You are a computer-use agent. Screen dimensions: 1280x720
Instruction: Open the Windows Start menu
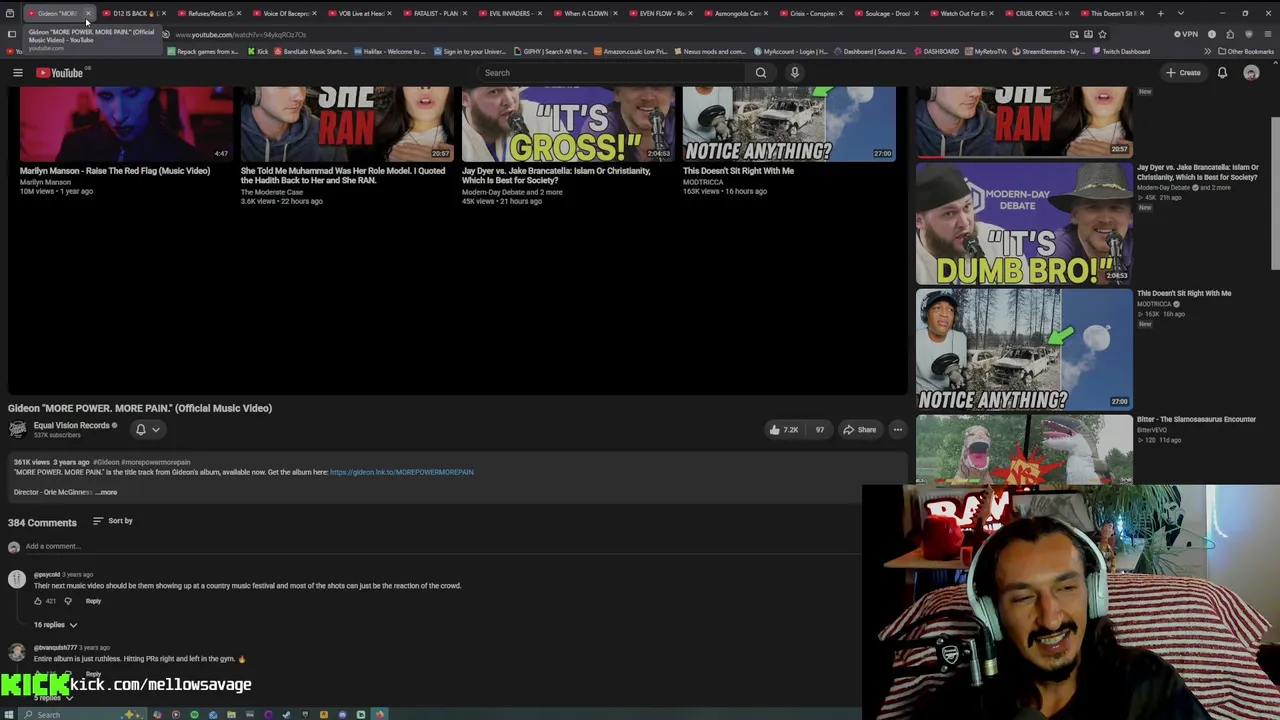(11, 715)
